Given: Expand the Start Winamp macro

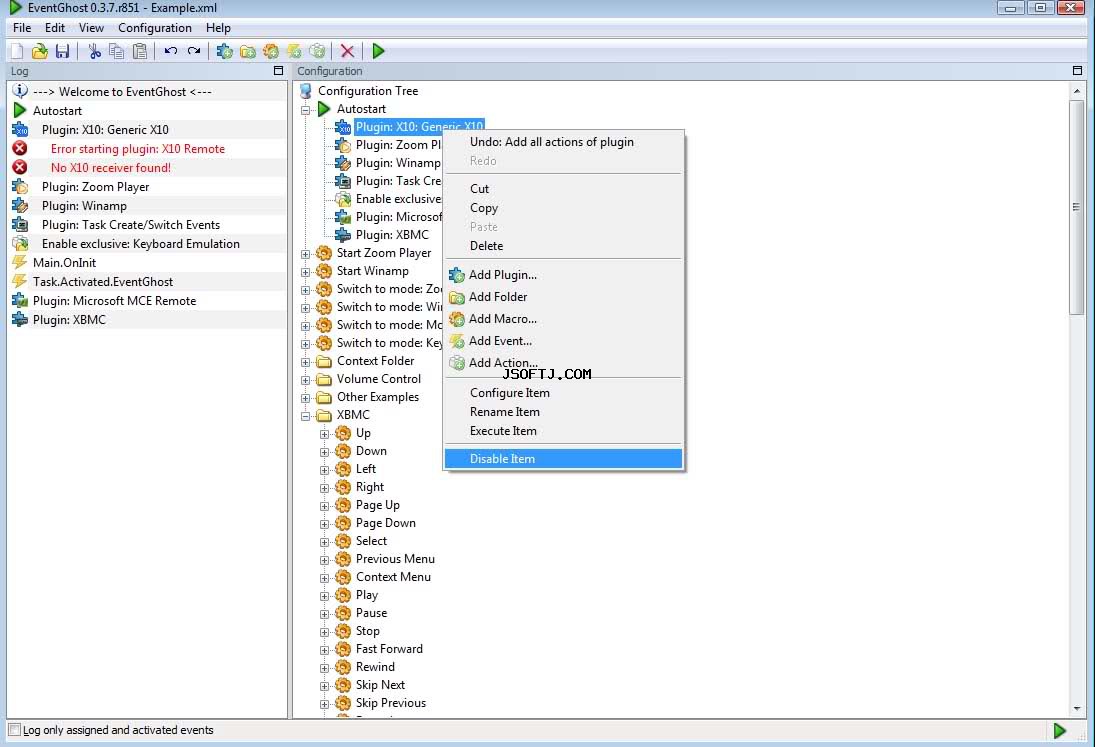Looking at the screenshot, I should [x=305, y=272].
